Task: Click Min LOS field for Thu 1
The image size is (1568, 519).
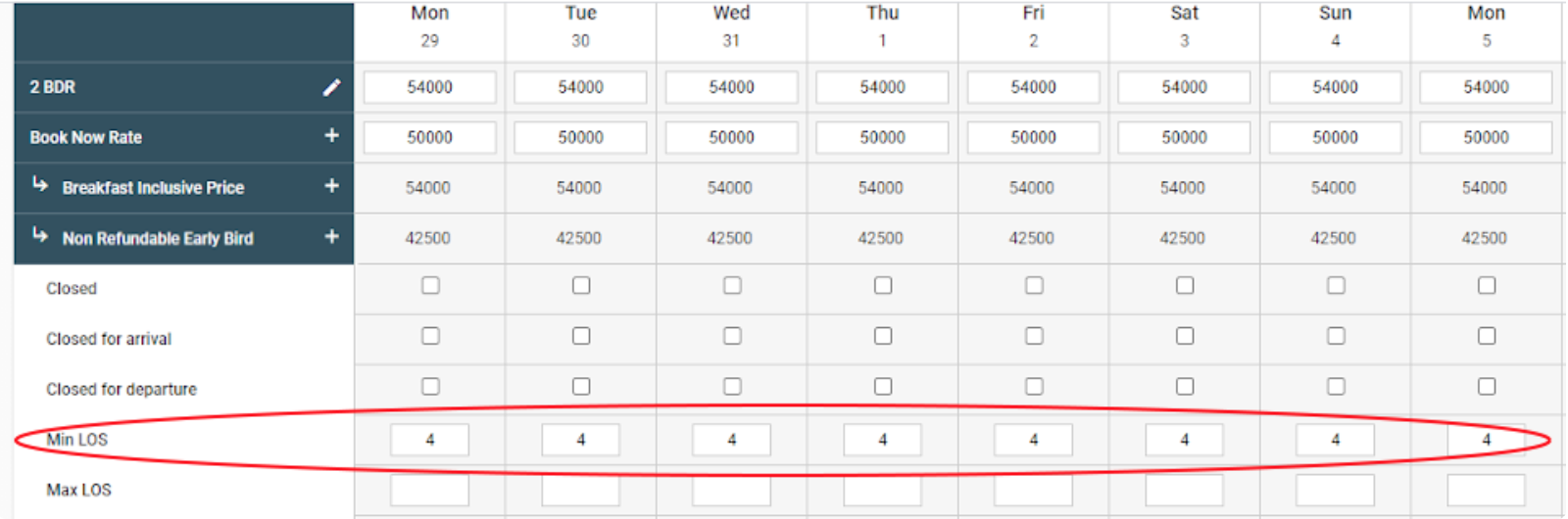Action: tap(882, 440)
